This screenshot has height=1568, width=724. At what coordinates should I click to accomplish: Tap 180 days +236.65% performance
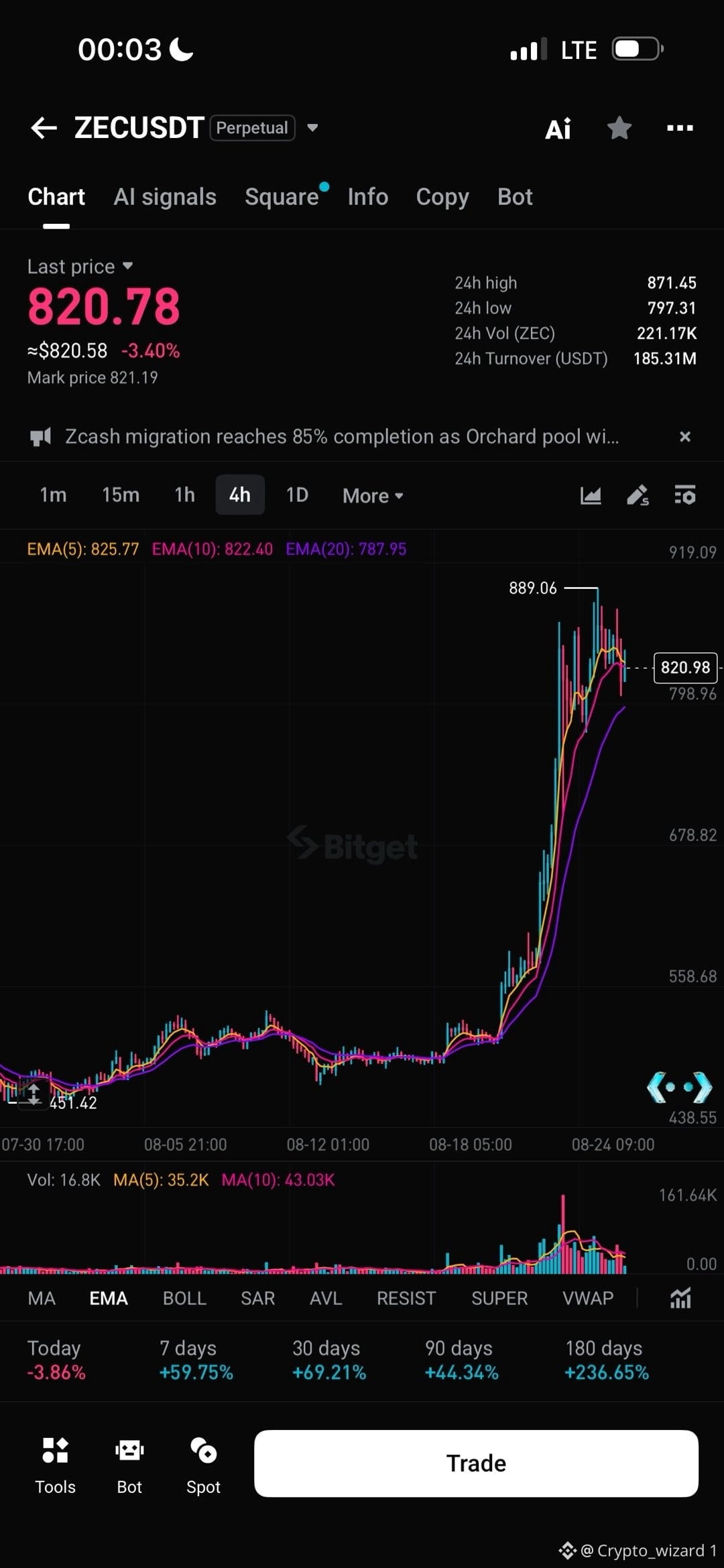[x=607, y=1360]
